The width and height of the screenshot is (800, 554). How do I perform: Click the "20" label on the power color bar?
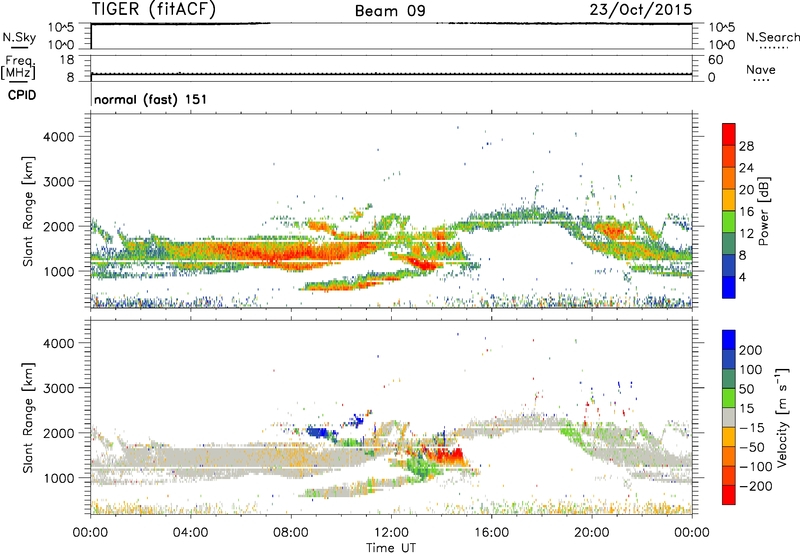pos(746,190)
